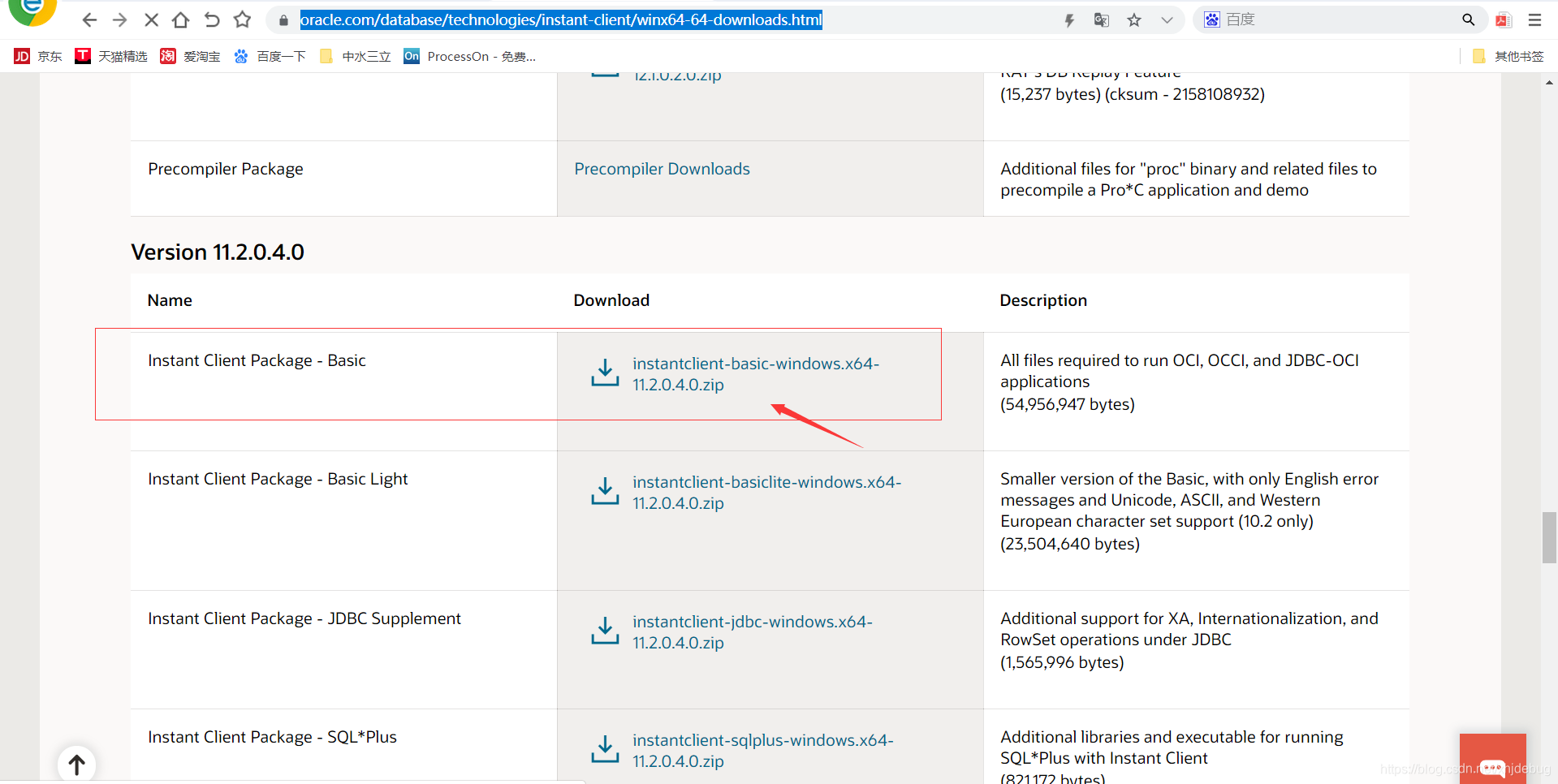Download instantclient-sqlplus-windows.x64-11.2.0.4.0.zip
The width and height of the screenshot is (1558, 784).
[762, 751]
